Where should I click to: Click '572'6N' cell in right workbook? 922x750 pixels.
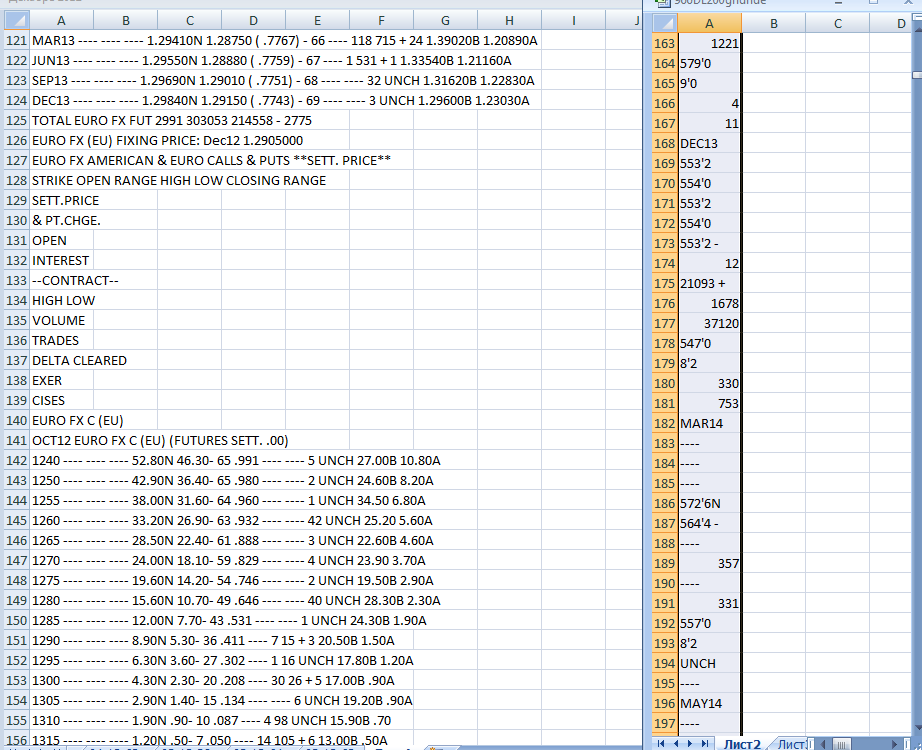pyautogui.click(x=709, y=504)
